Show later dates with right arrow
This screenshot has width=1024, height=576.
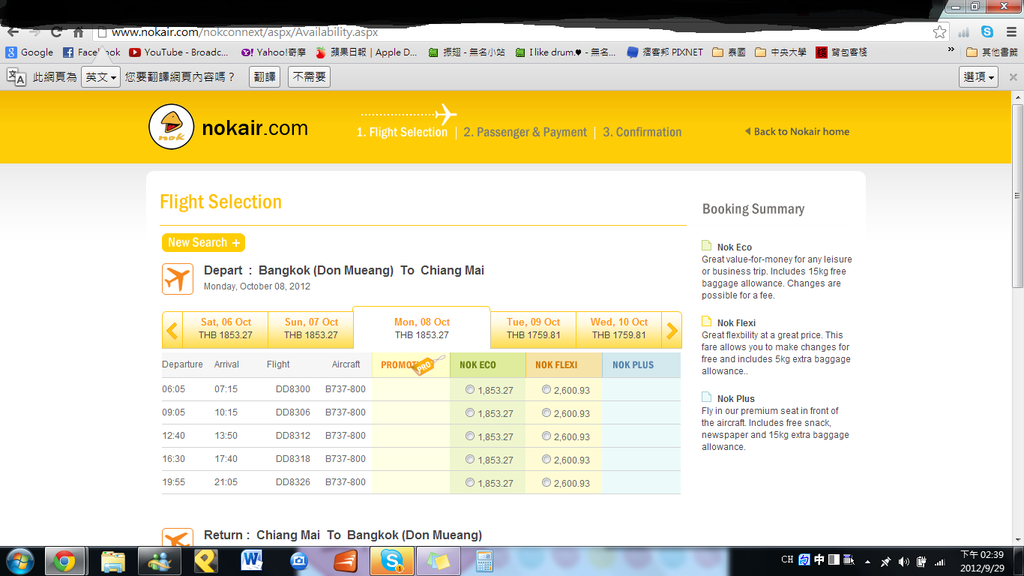click(x=672, y=330)
